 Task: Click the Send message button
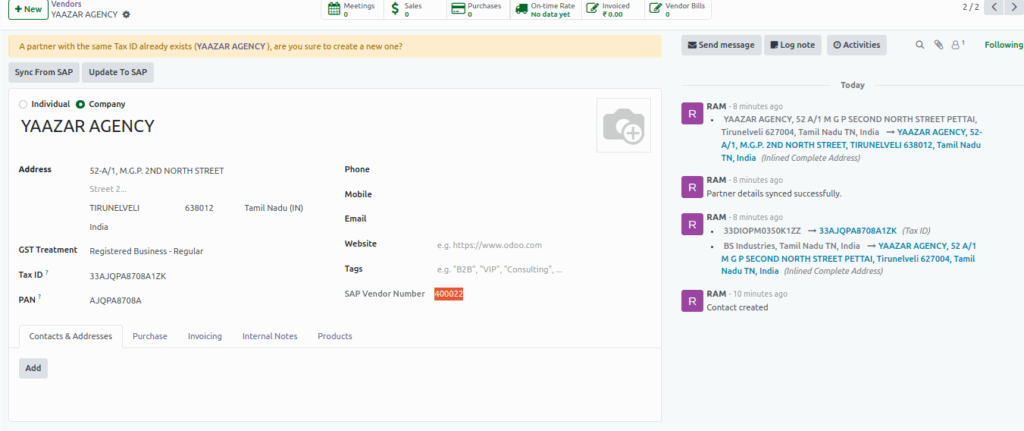click(722, 45)
